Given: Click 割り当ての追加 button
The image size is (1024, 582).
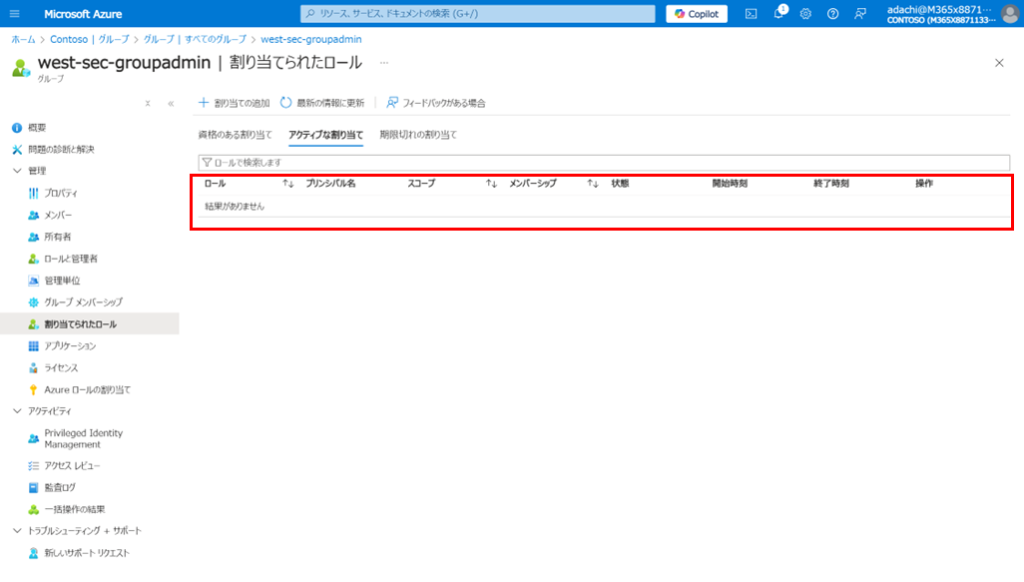Looking at the screenshot, I should click(x=234, y=103).
